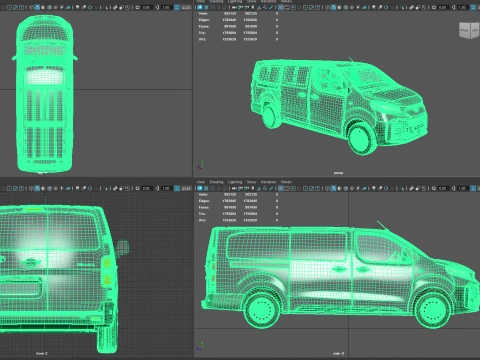
Task: Click the gamma value field in the side panel
Action: pos(462,188)
